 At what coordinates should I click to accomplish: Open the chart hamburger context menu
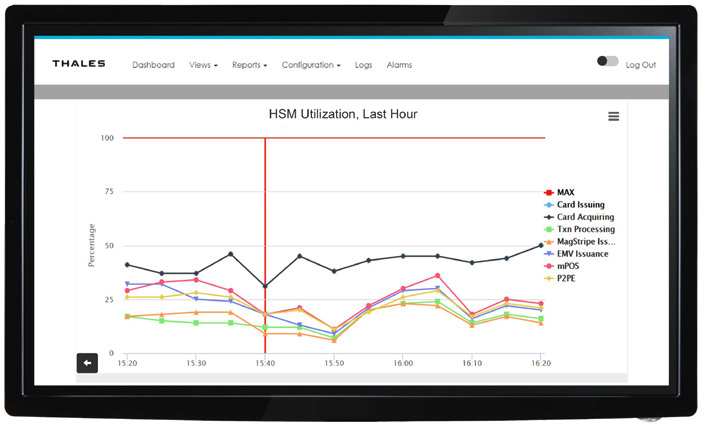(x=613, y=116)
